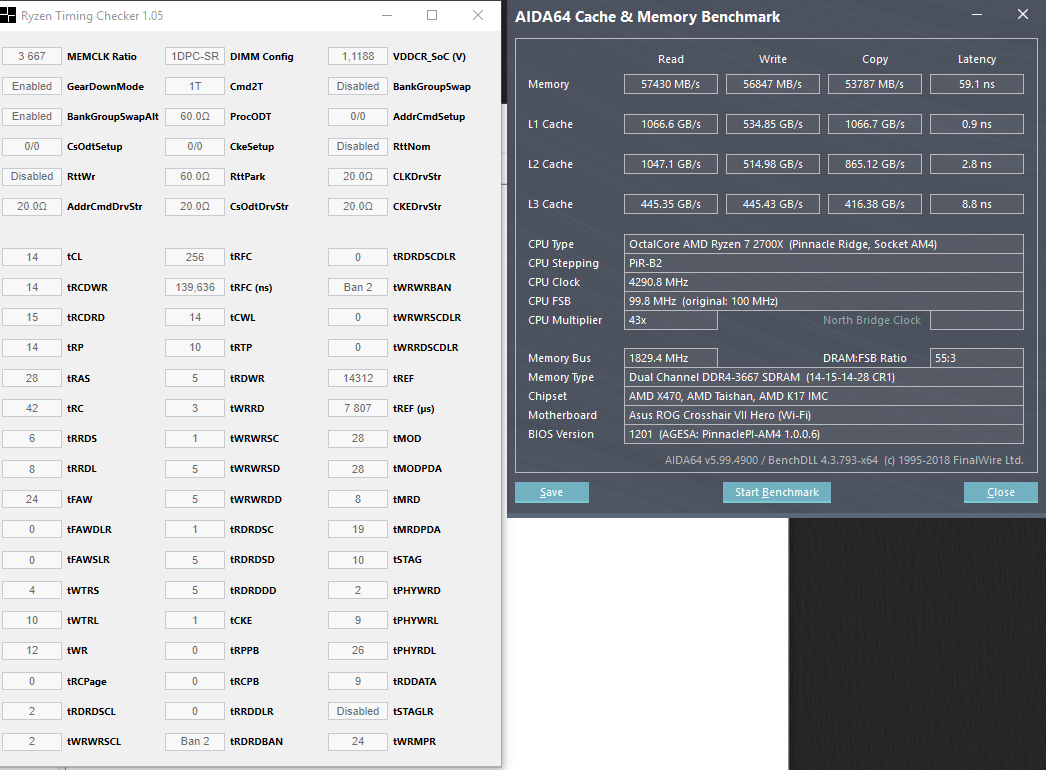
Task: Click the CPU Type field with Ryzen 7 2700X
Action: click(x=823, y=244)
